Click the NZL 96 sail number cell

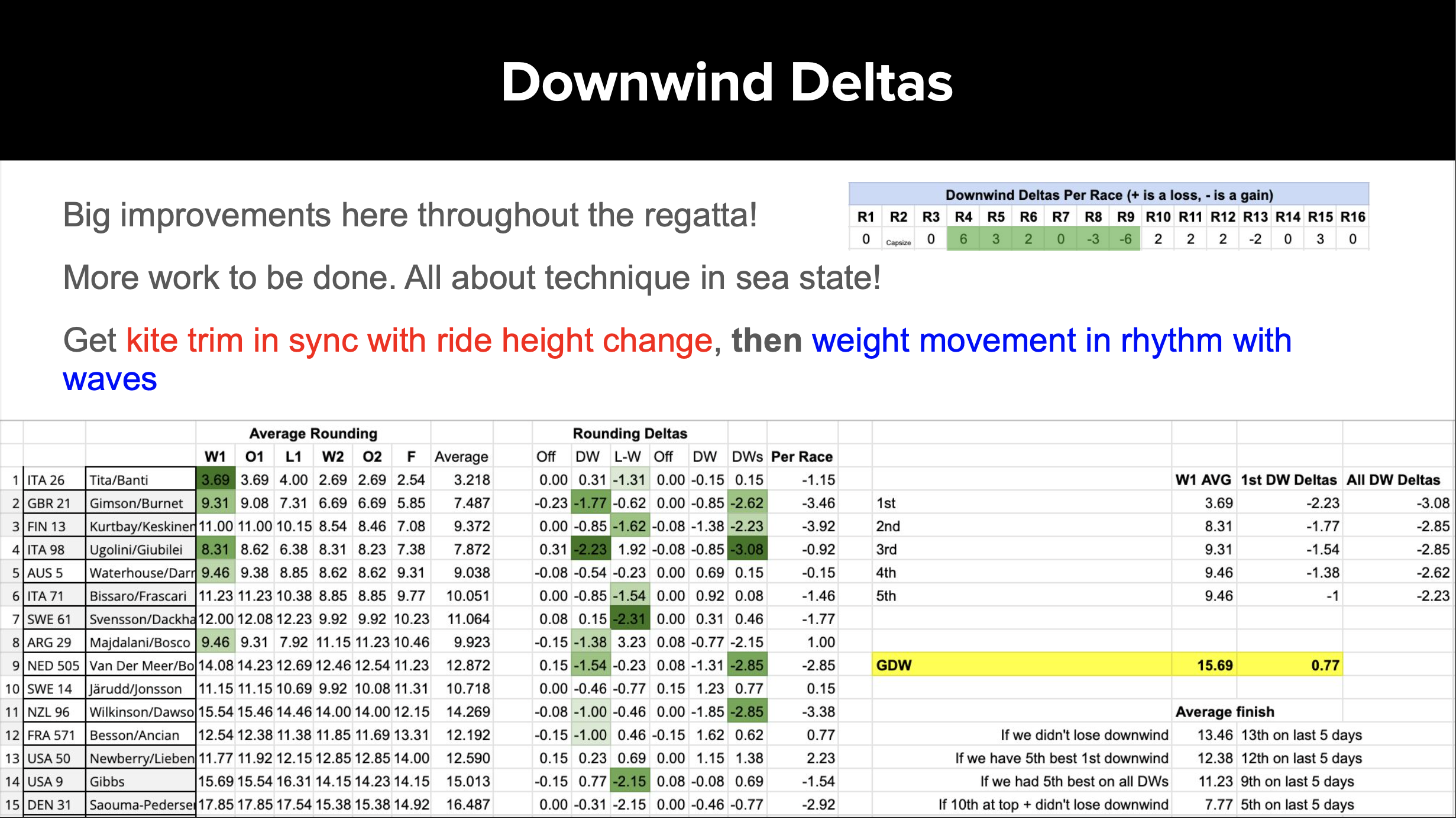coord(54,712)
